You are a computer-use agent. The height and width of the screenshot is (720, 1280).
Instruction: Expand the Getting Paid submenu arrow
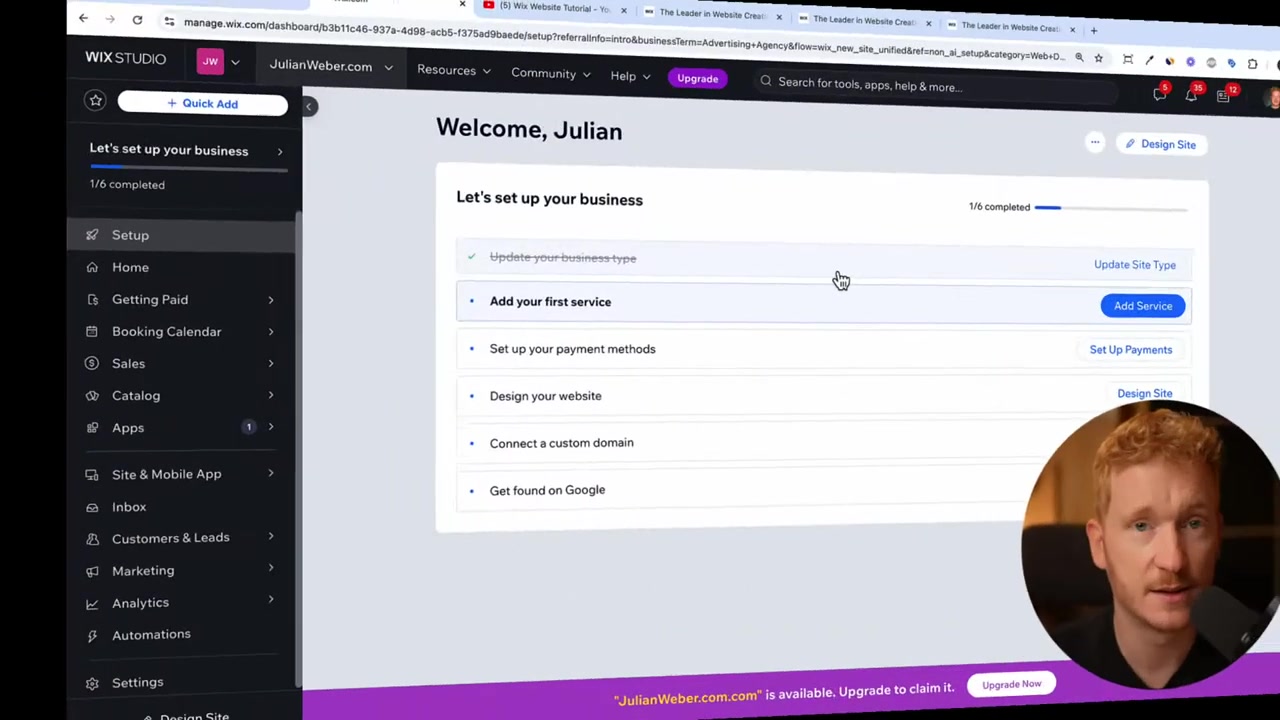coord(271,299)
